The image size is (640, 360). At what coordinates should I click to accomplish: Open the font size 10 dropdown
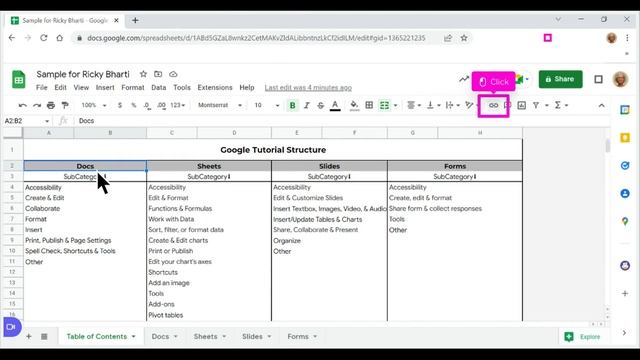267,105
